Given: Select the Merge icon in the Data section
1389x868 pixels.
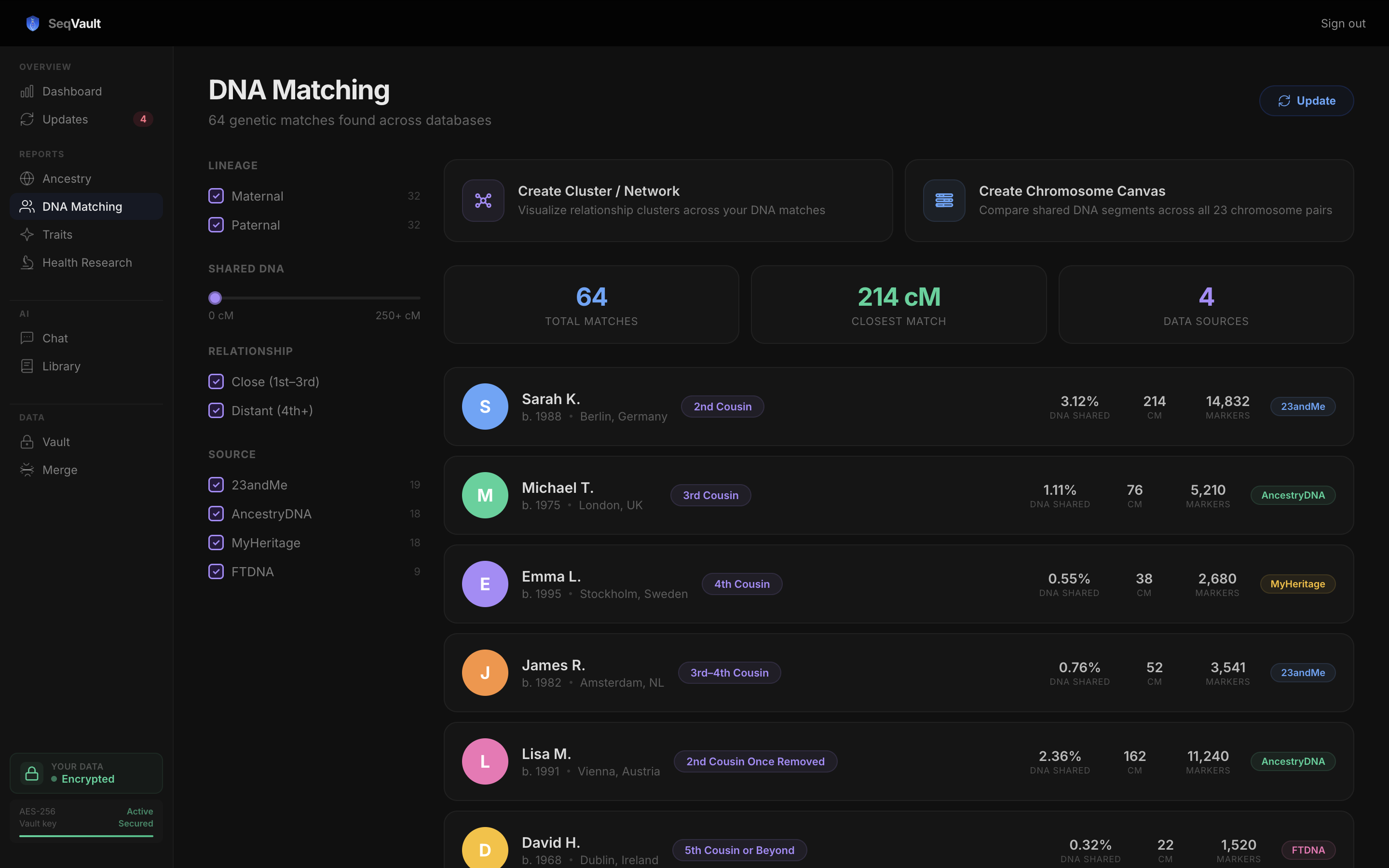Looking at the screenshot, I should (x=27, y=470).
